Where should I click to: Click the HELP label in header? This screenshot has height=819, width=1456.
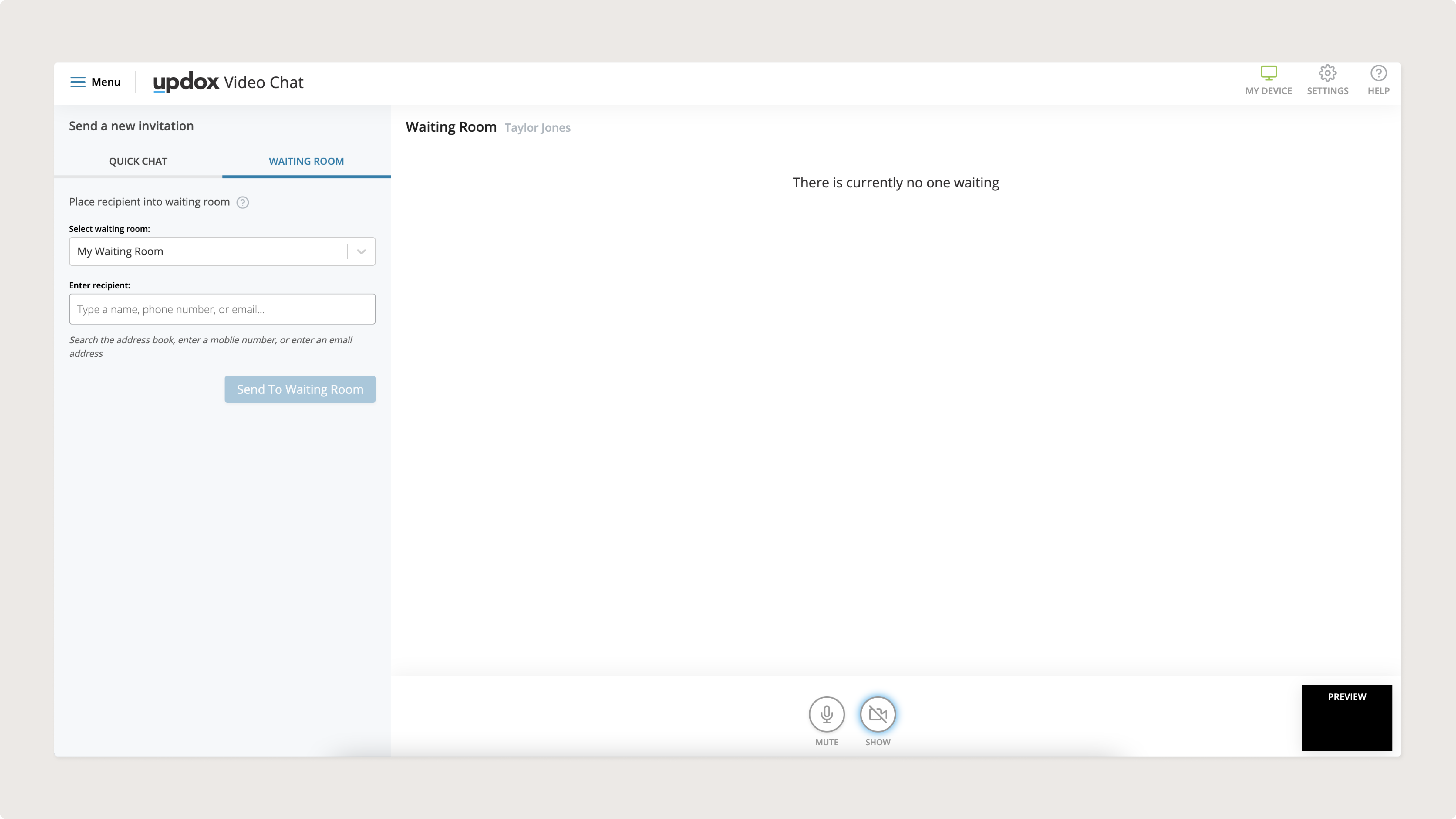point(1378,91)
